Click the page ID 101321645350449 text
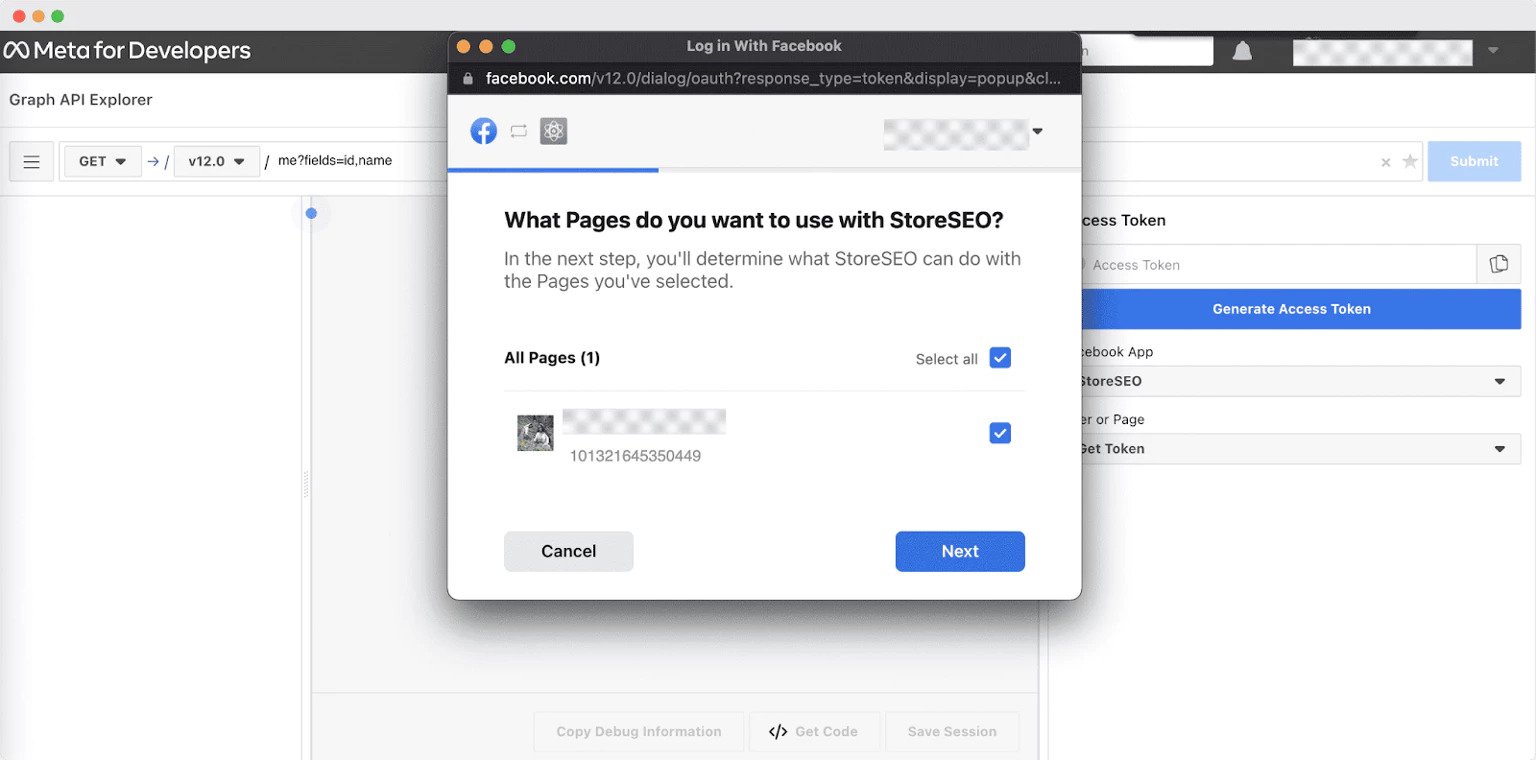This screenshot has width=1536, height=760. (x=635, y=456)
